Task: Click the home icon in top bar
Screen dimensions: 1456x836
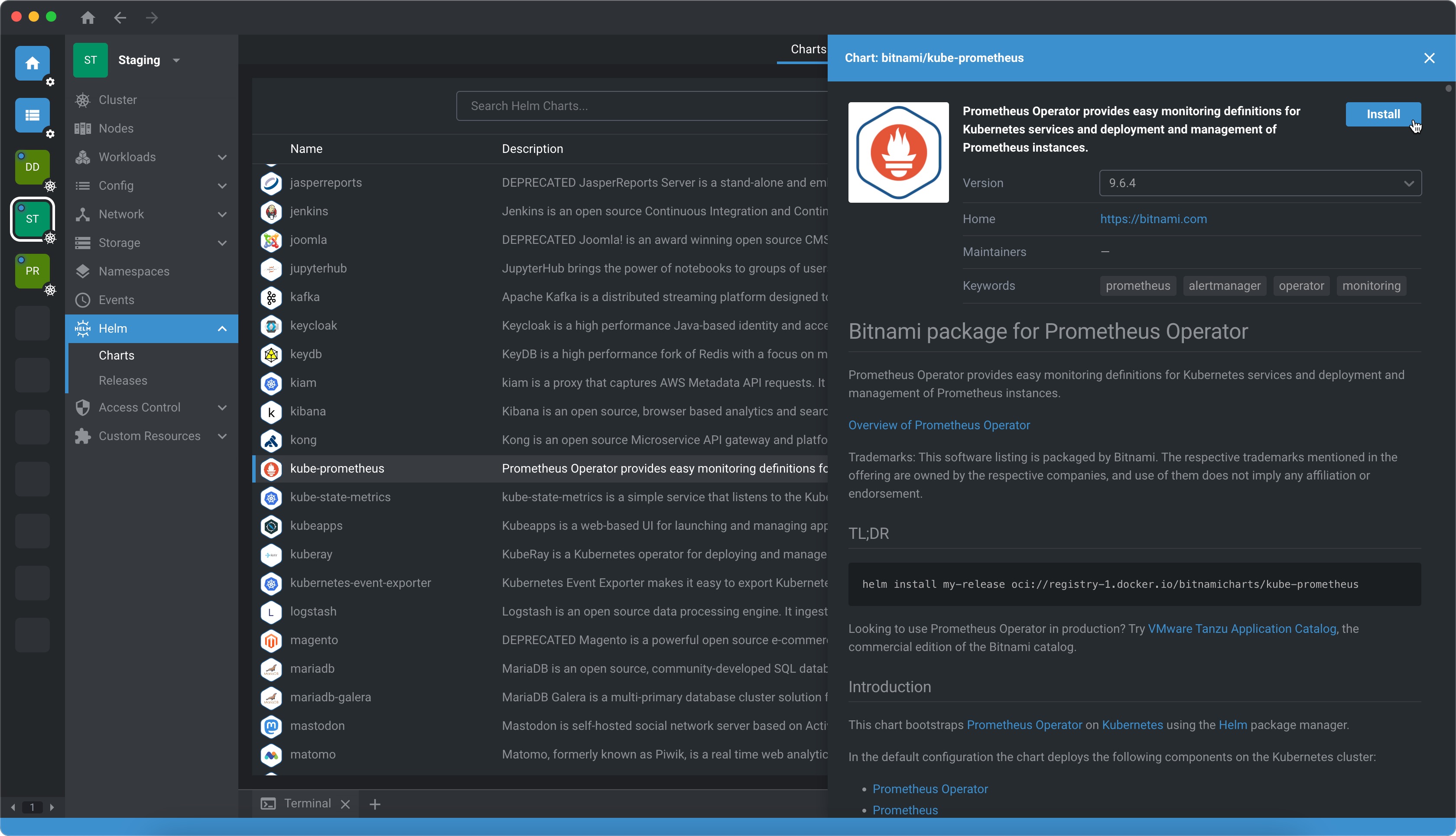Action: tap(88, 18)
